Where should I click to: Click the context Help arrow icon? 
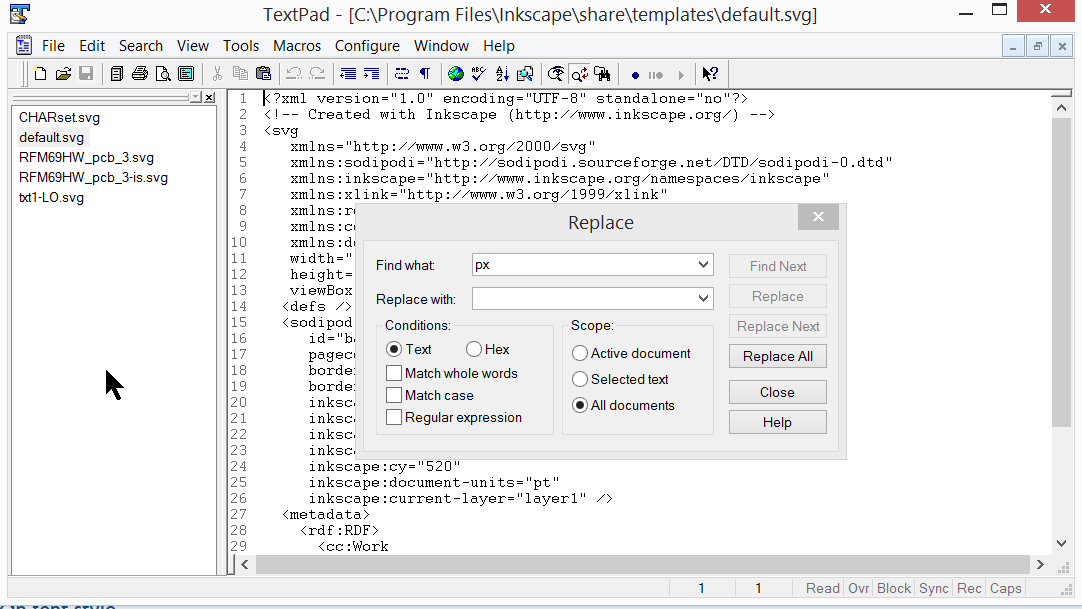pyautogui.click(x=710, y=74)
